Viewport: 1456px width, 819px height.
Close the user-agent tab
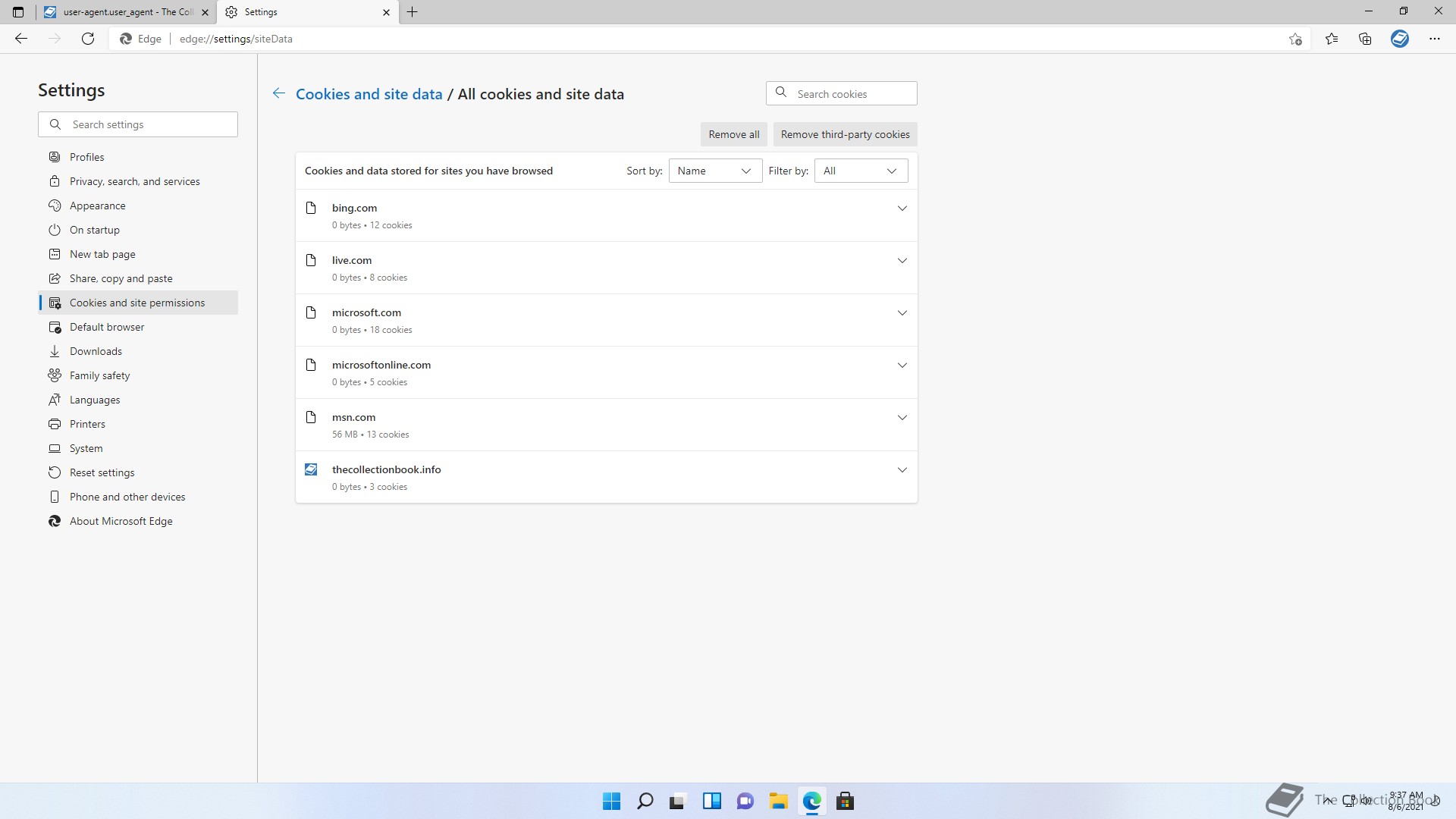point(205,12)
